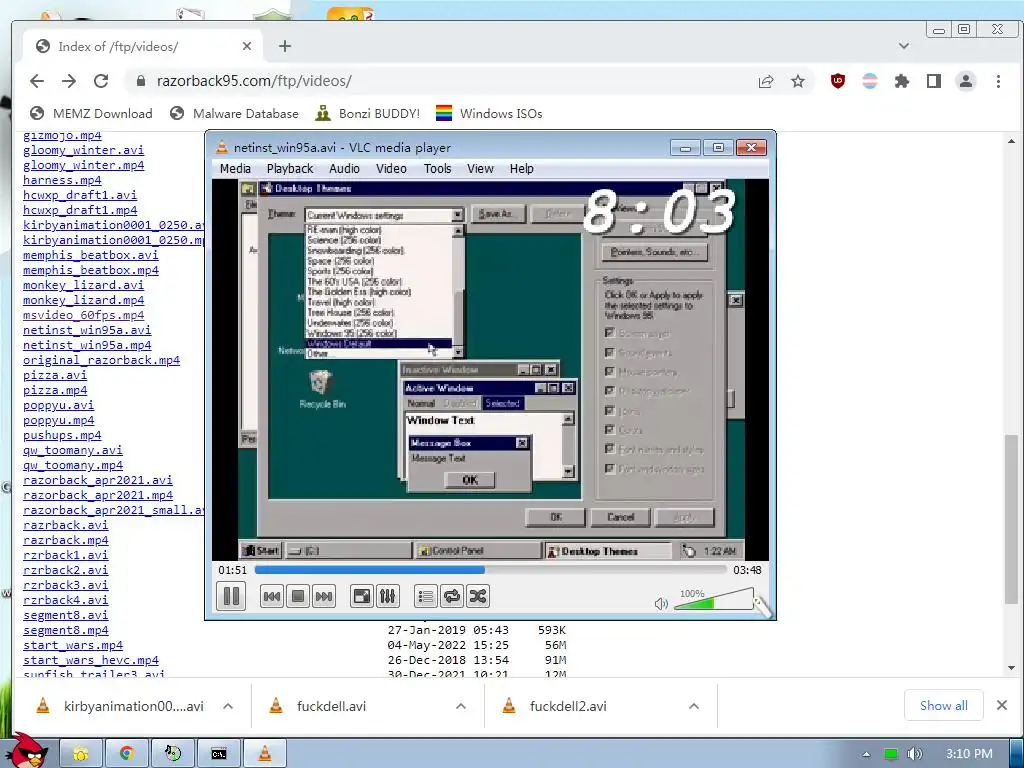Open the VLC Video menu

(391, 168)
